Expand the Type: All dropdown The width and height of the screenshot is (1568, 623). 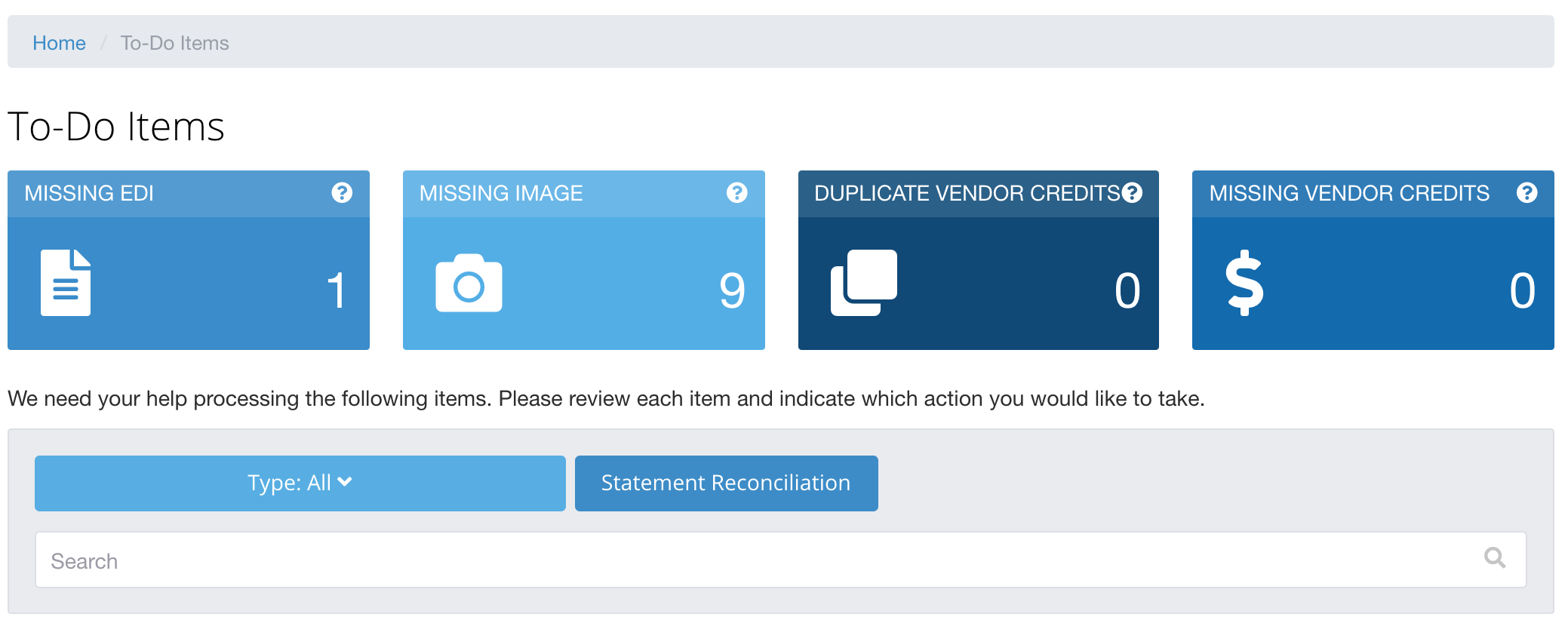pyautogui.click(x=300, y=483)
